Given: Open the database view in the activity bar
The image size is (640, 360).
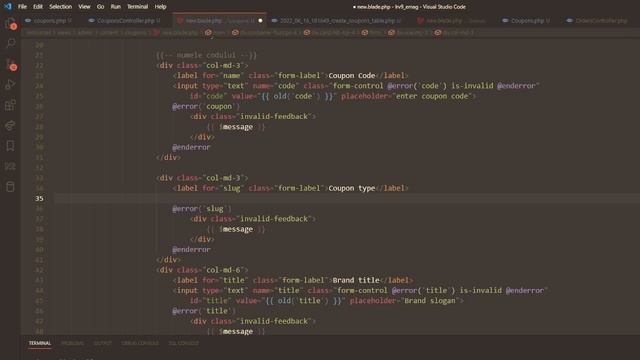Looking at the screenshot, I should [10, 187].
